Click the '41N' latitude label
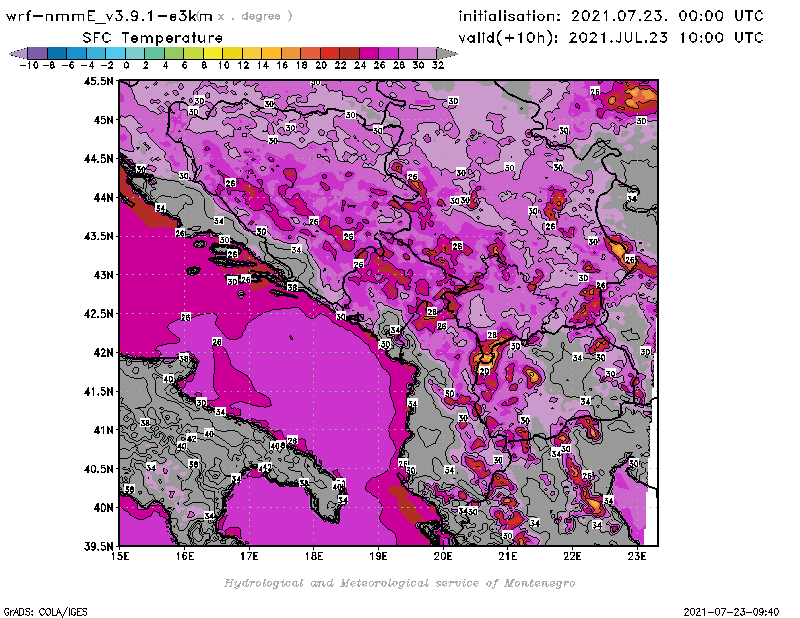Viewport: 800px width, 618px height. click(103, 430)
